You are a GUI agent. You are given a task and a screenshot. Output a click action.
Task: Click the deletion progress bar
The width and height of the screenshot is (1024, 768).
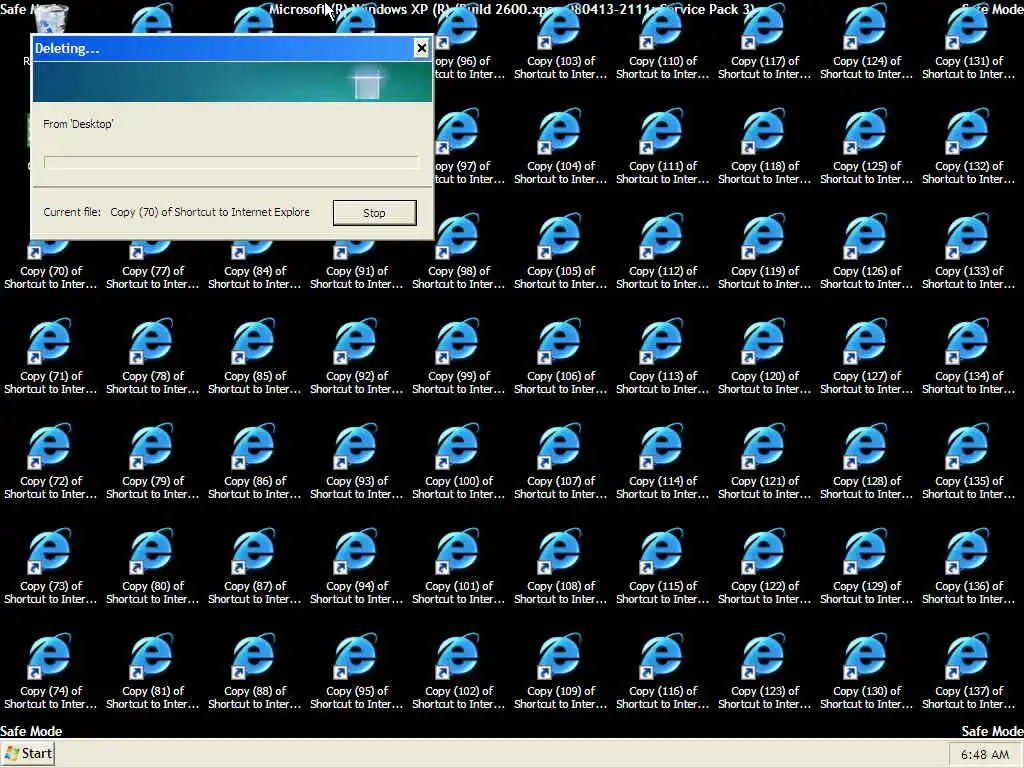[231, 162]
